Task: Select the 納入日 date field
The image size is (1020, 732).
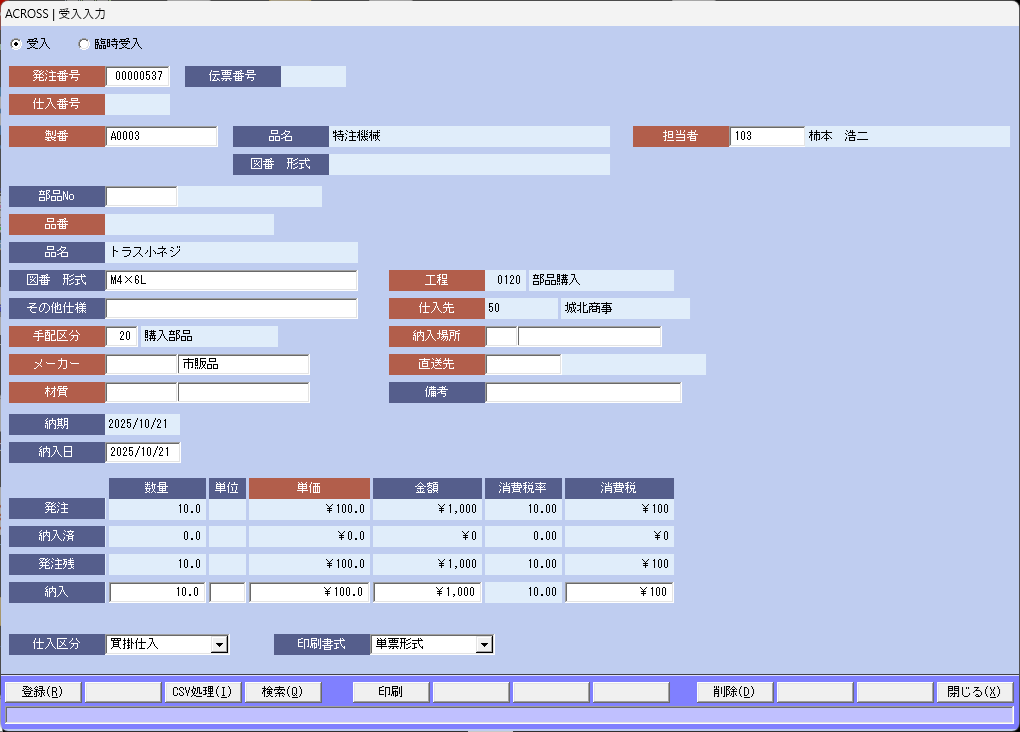Action: tap(144, 453)
